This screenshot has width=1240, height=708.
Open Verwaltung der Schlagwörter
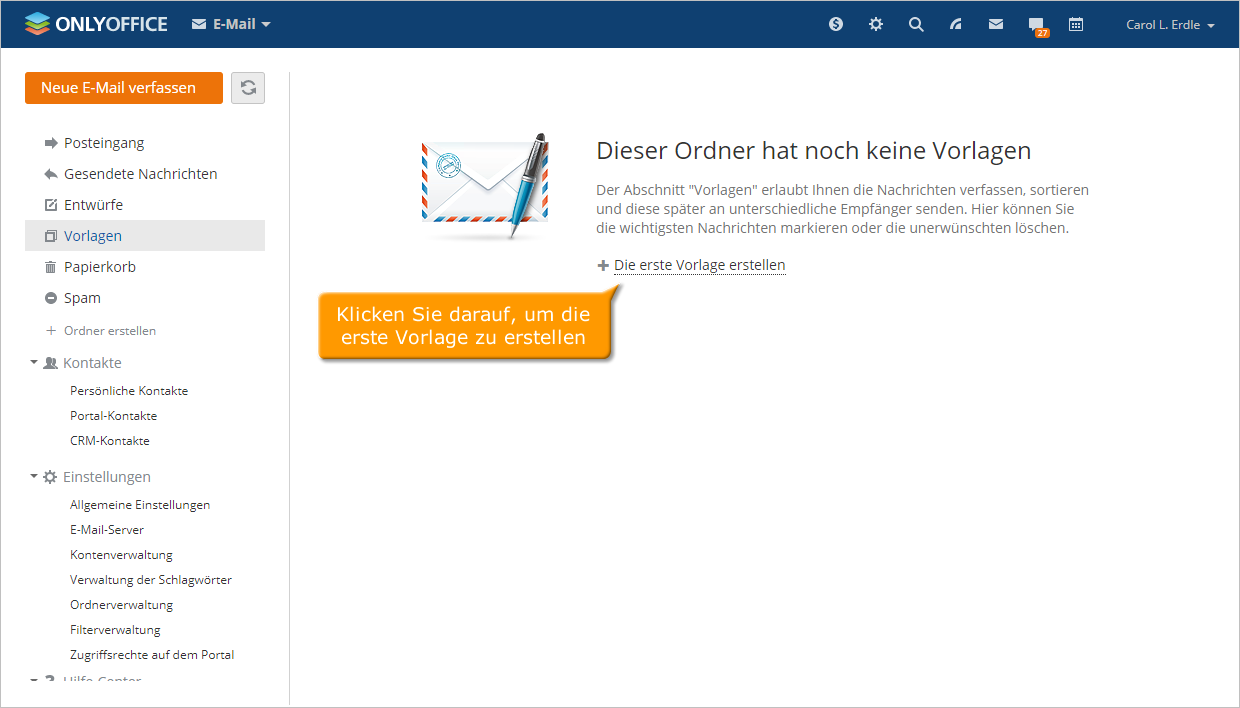click(x=151, y=580)
